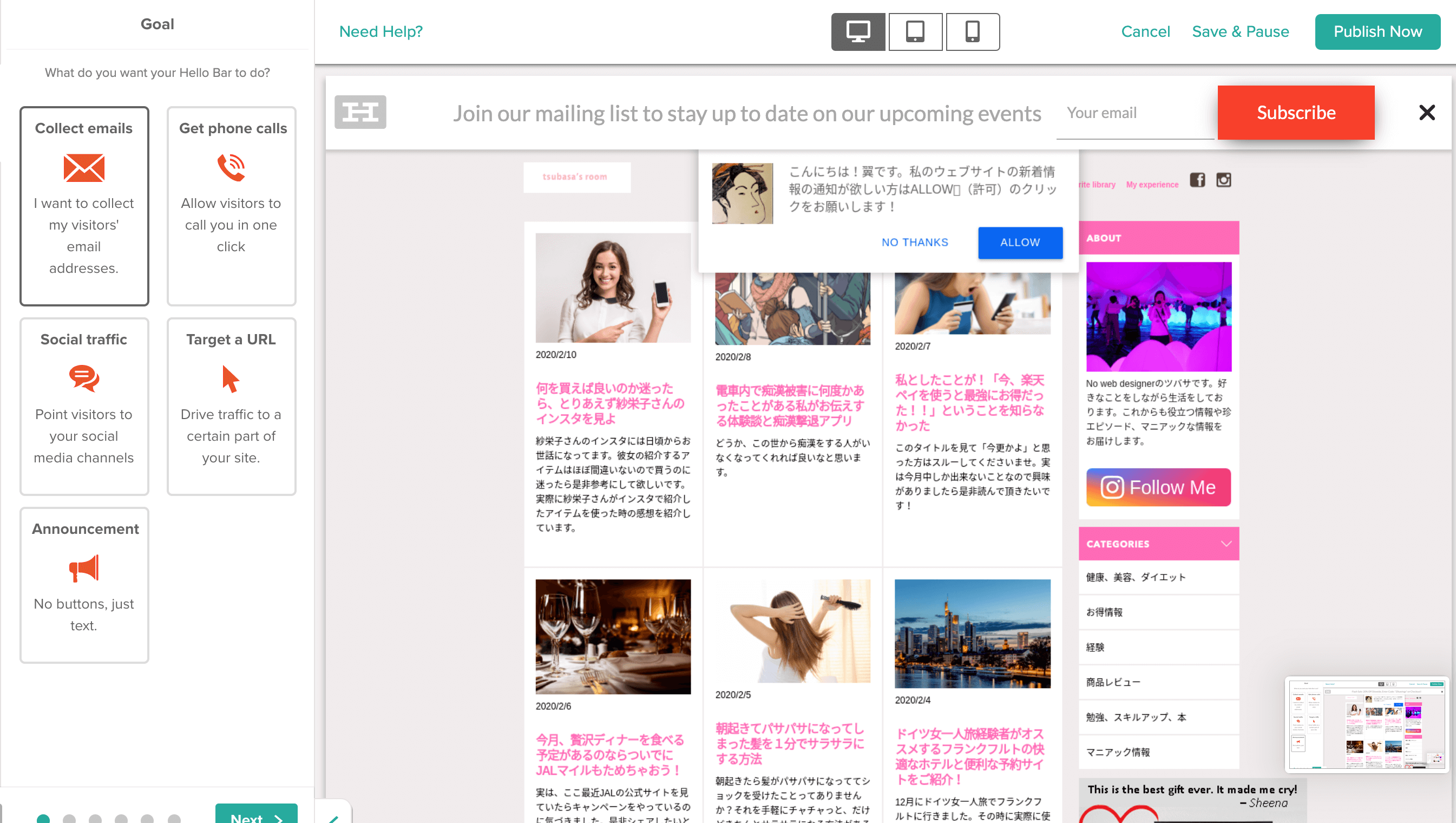The image size is (1456, 823).
Task: Open 2020/2/8 train illustration post image
Action: 792,309
